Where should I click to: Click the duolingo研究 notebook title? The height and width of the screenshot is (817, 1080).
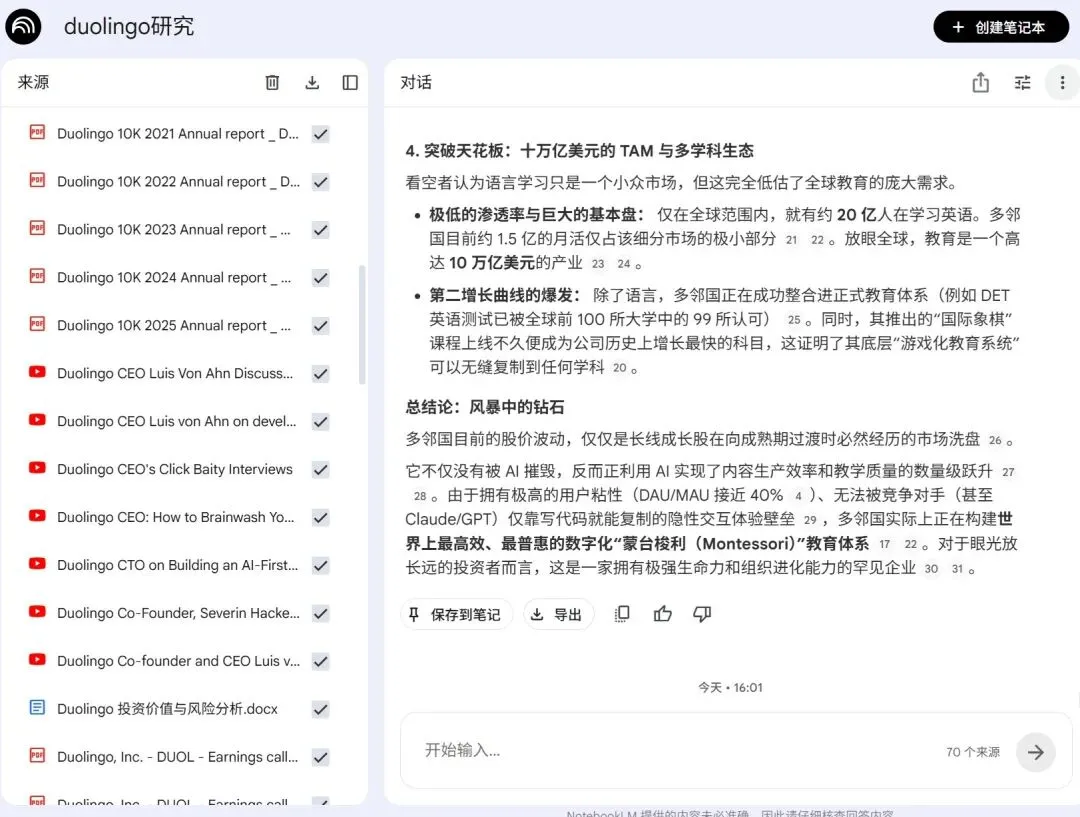[x=129, y=27]
